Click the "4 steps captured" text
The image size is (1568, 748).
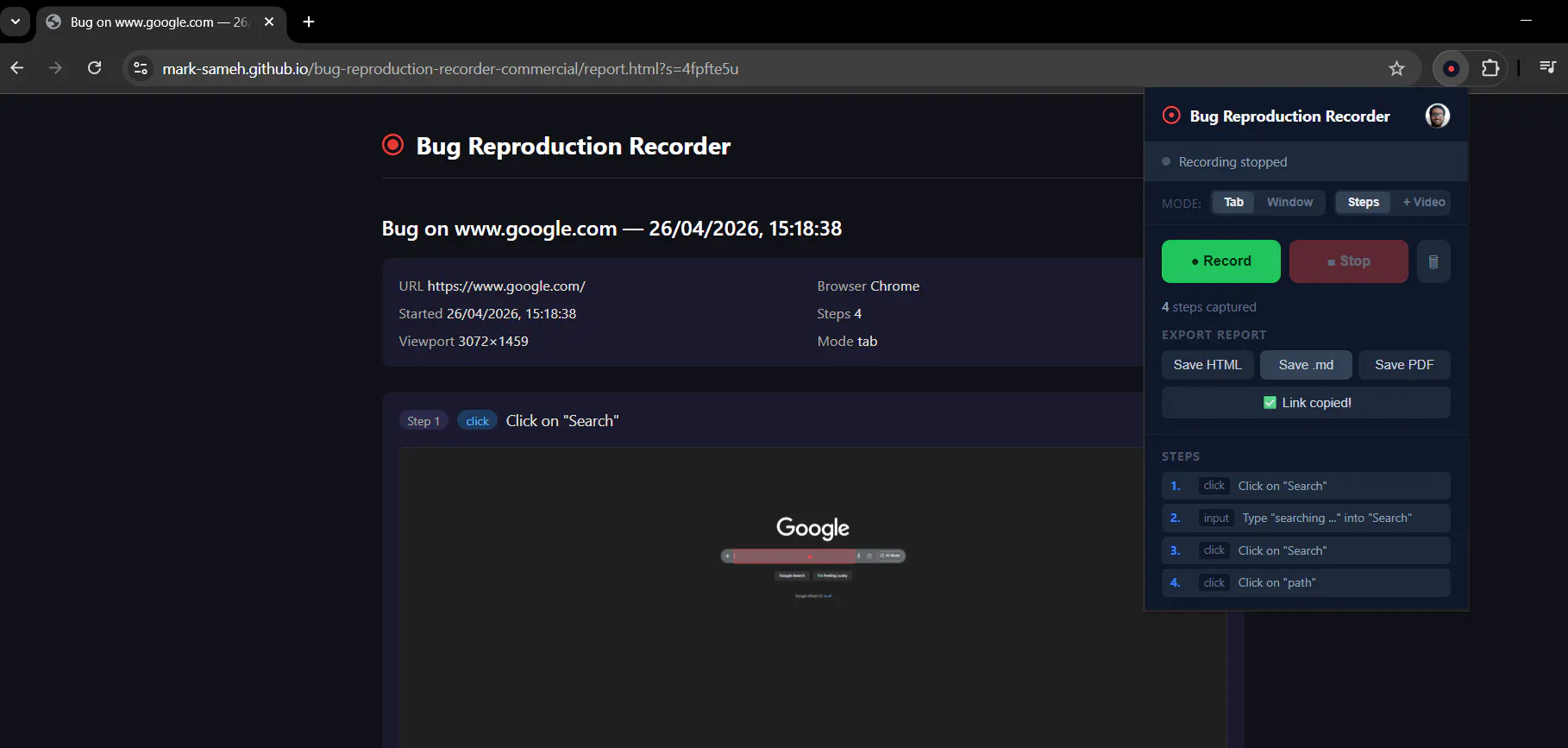(1208, 307)
